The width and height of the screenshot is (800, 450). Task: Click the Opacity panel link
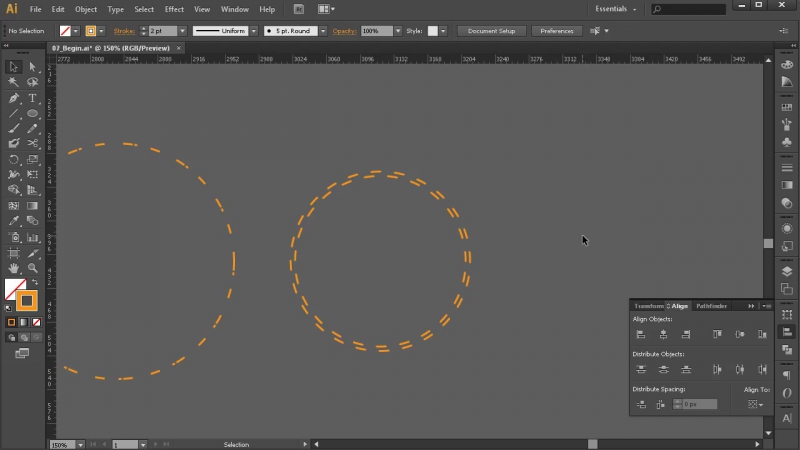coord(344,31)
